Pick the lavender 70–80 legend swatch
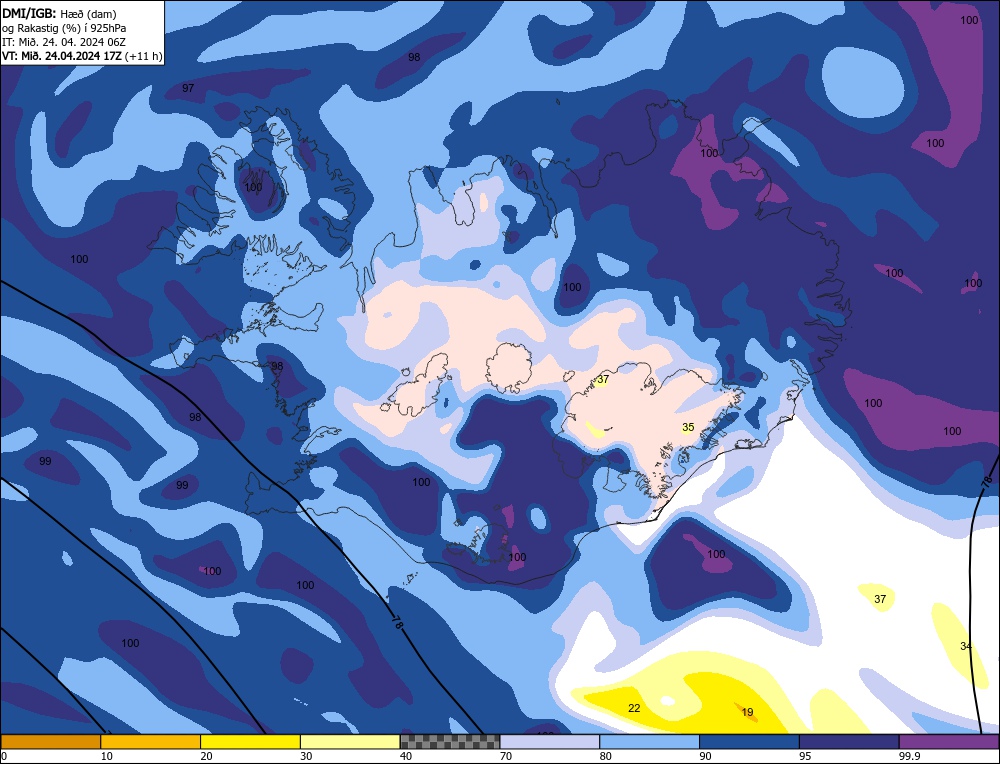Screen dimensions: 1000x764 click(x=550, y=741)
